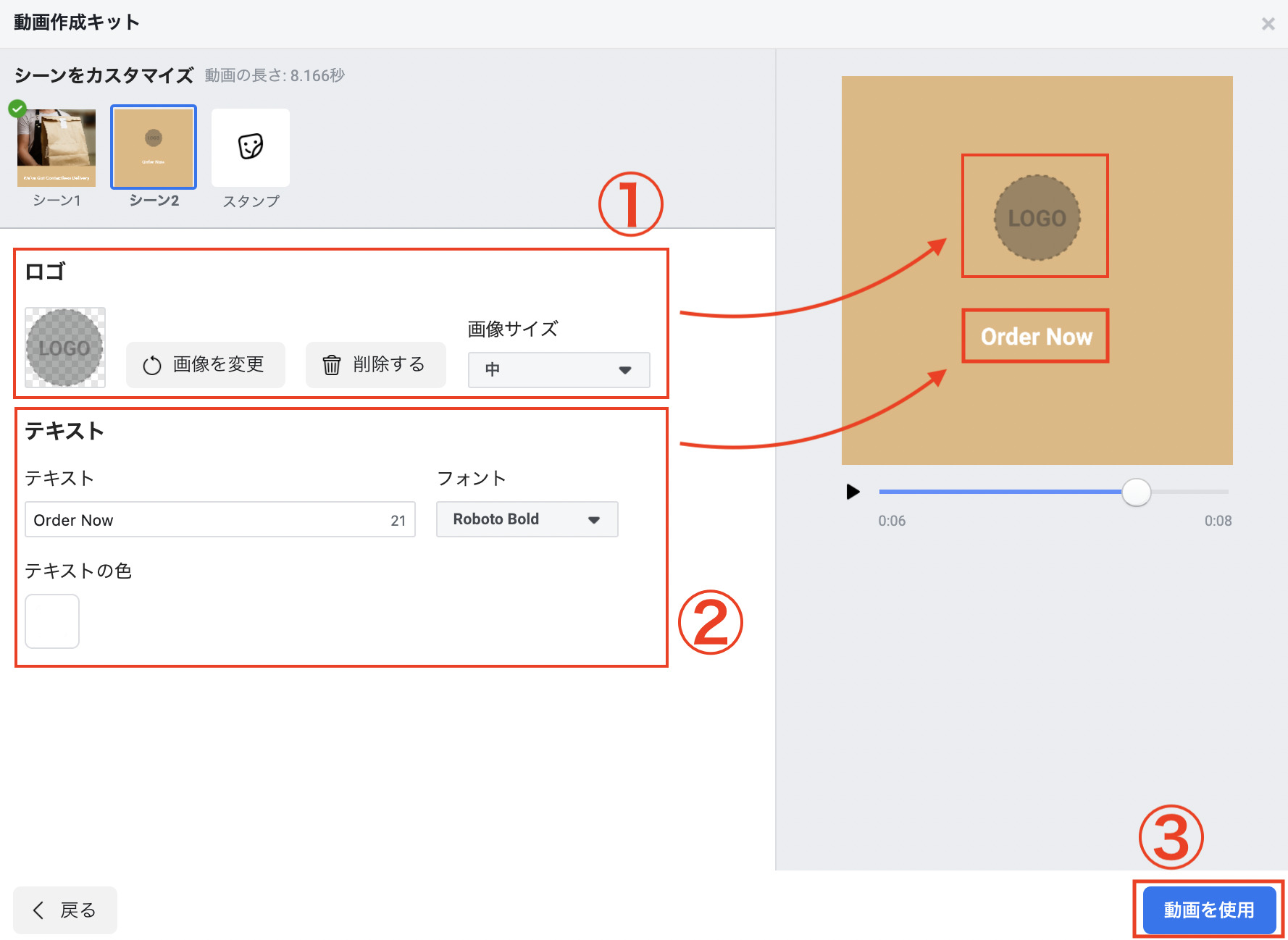Click the arrow on the フォント selector
Screen dimensions: 1288x940
[594, 520]
